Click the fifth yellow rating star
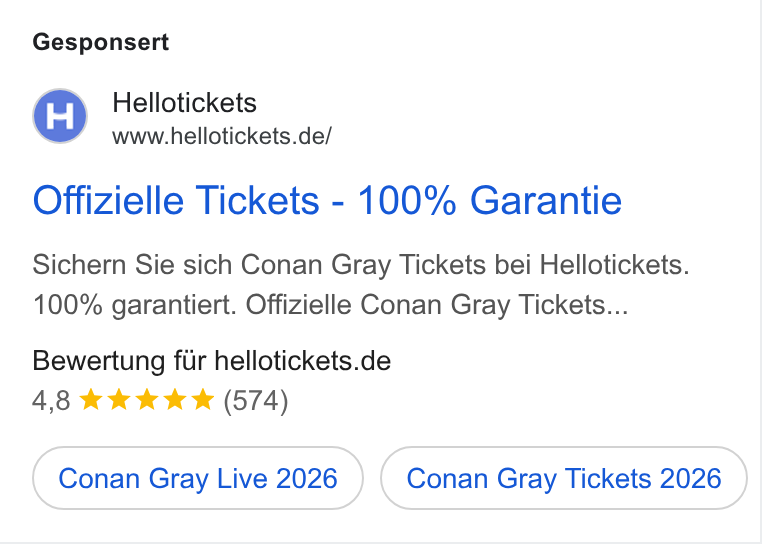Image resolution: width=762 pixels, height=544 pixels. (203, 400)
